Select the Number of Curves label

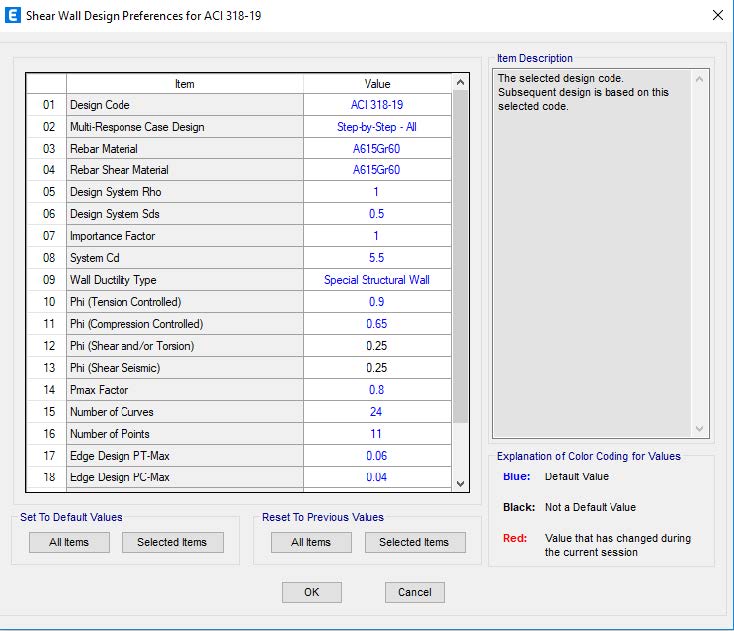pos(185,412)
